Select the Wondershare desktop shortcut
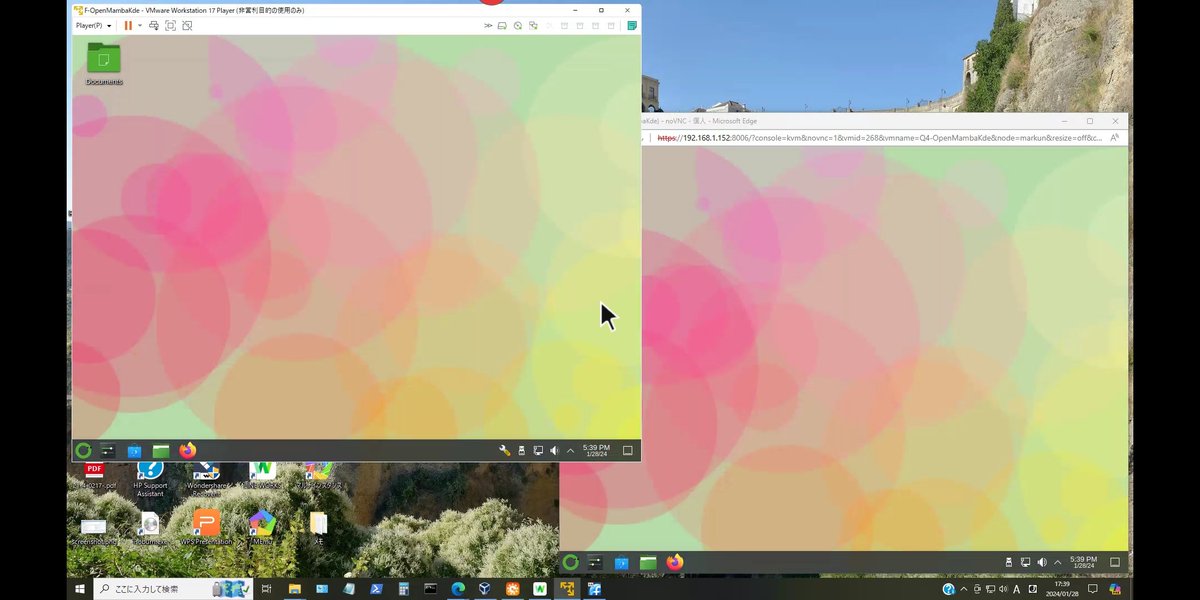 coord(206,481)
